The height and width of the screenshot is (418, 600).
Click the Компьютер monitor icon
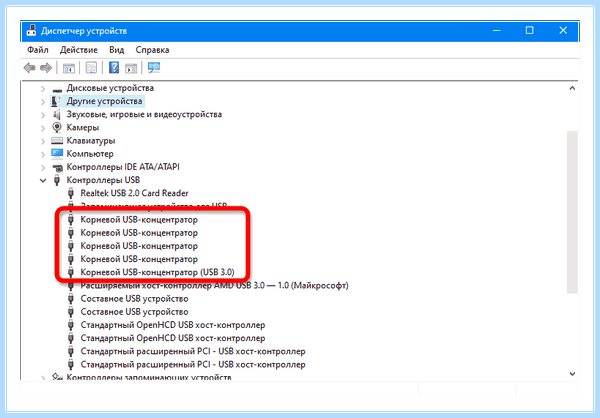(57, 153)
